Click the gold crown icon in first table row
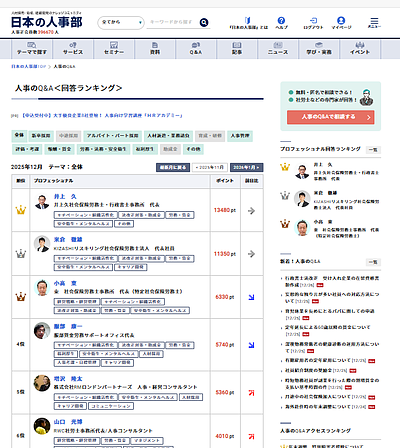Image resolution: width=400 pixels, height=448 pixels. coord(21,210)
